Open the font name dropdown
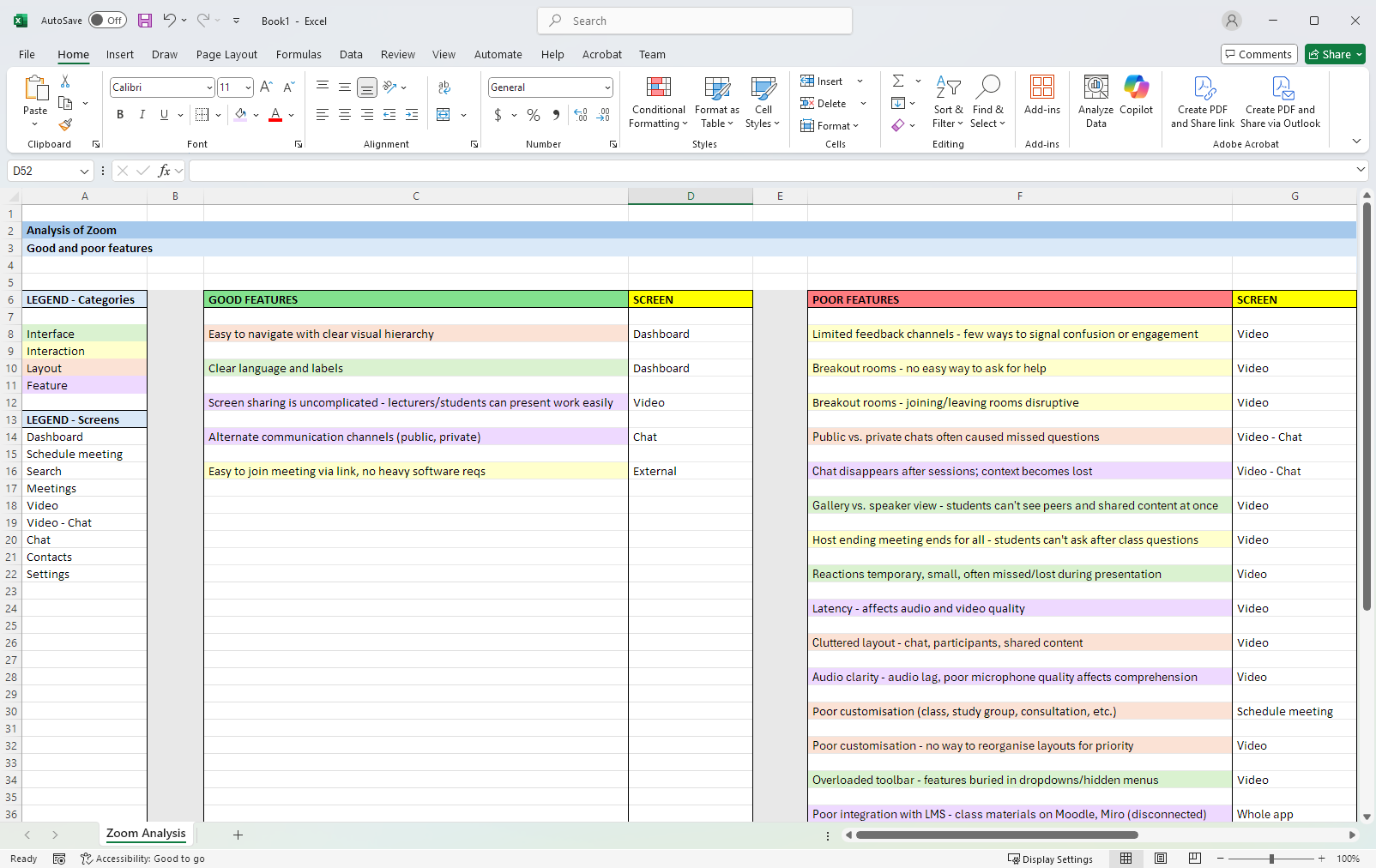Image resolution: width=1376 pixels, height=868 pixels. point(209,87)
